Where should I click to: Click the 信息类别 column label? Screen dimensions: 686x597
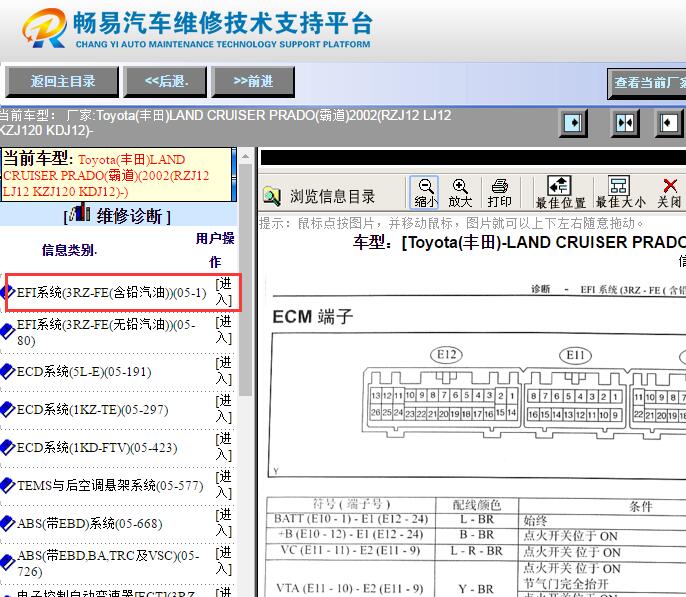[69, 251]
